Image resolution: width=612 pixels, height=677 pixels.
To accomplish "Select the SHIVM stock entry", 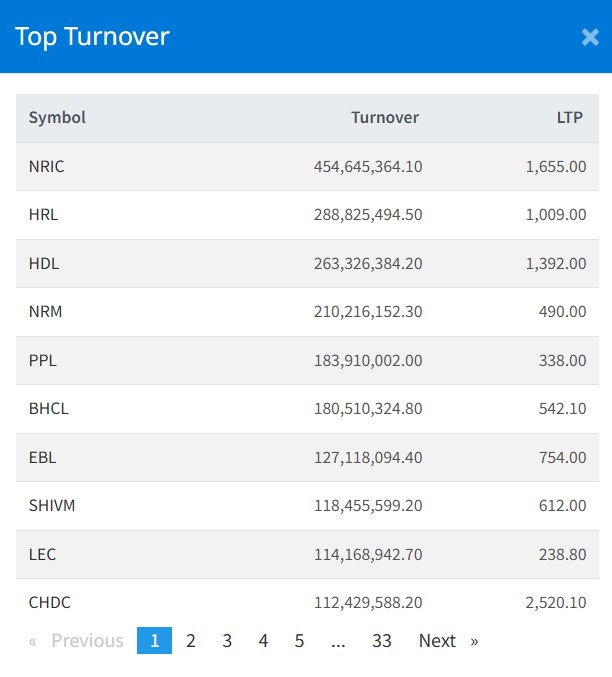I will click(52, 506).
